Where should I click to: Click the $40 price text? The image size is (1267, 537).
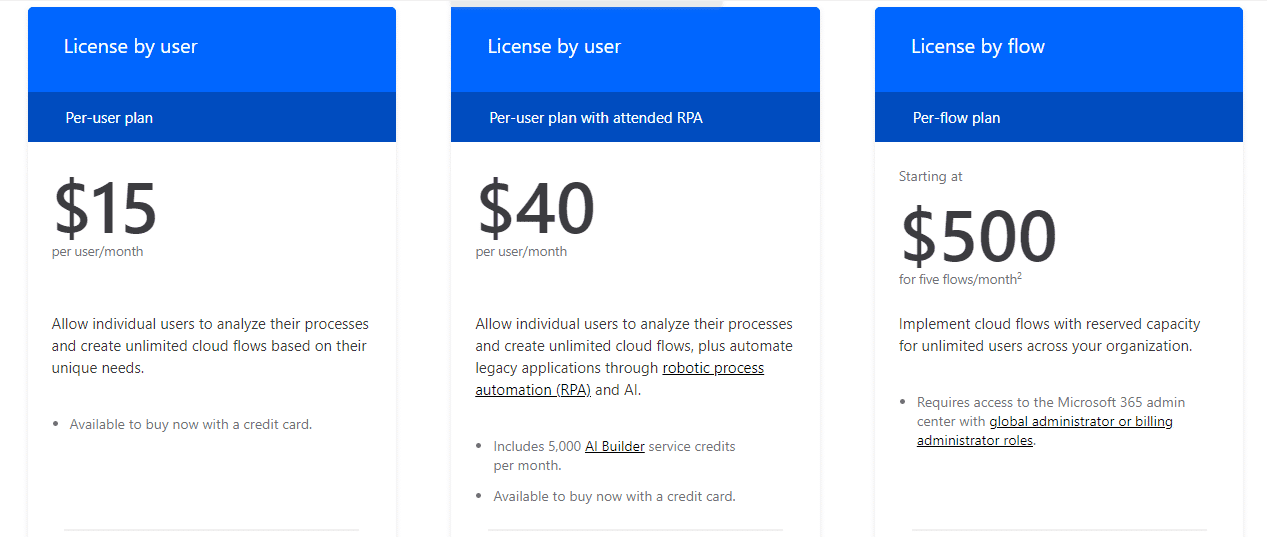[536, 209]
